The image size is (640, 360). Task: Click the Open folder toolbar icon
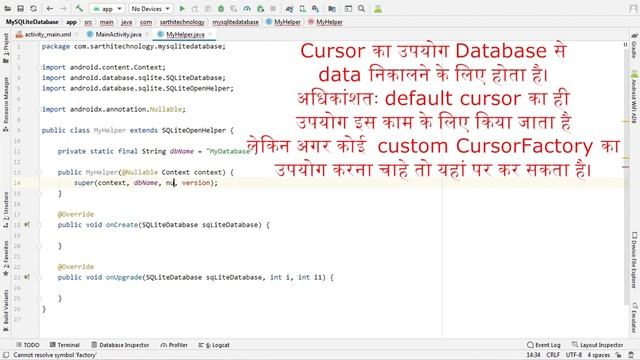tap(7, 9)
